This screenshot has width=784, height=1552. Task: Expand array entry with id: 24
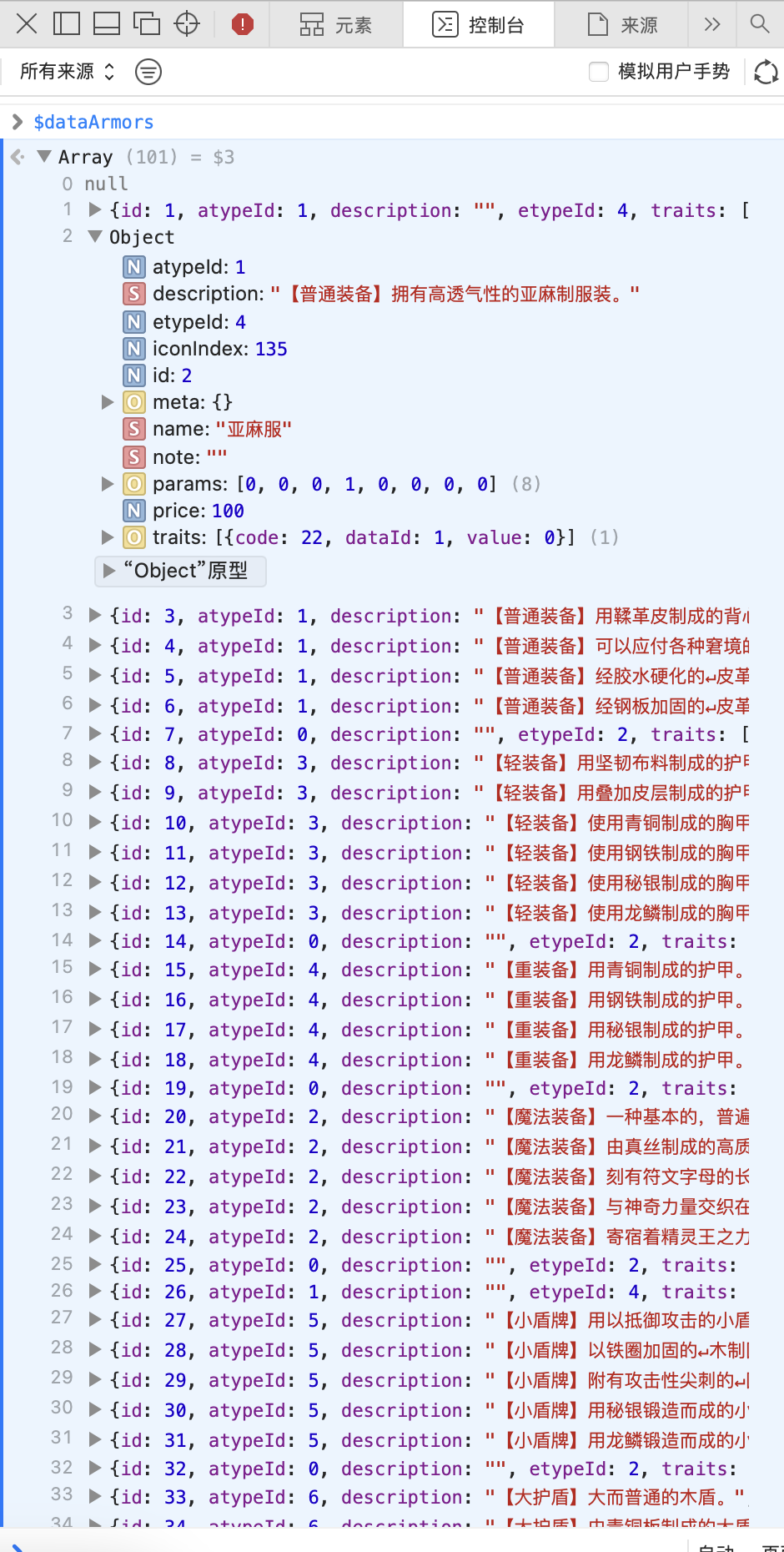95,1236
